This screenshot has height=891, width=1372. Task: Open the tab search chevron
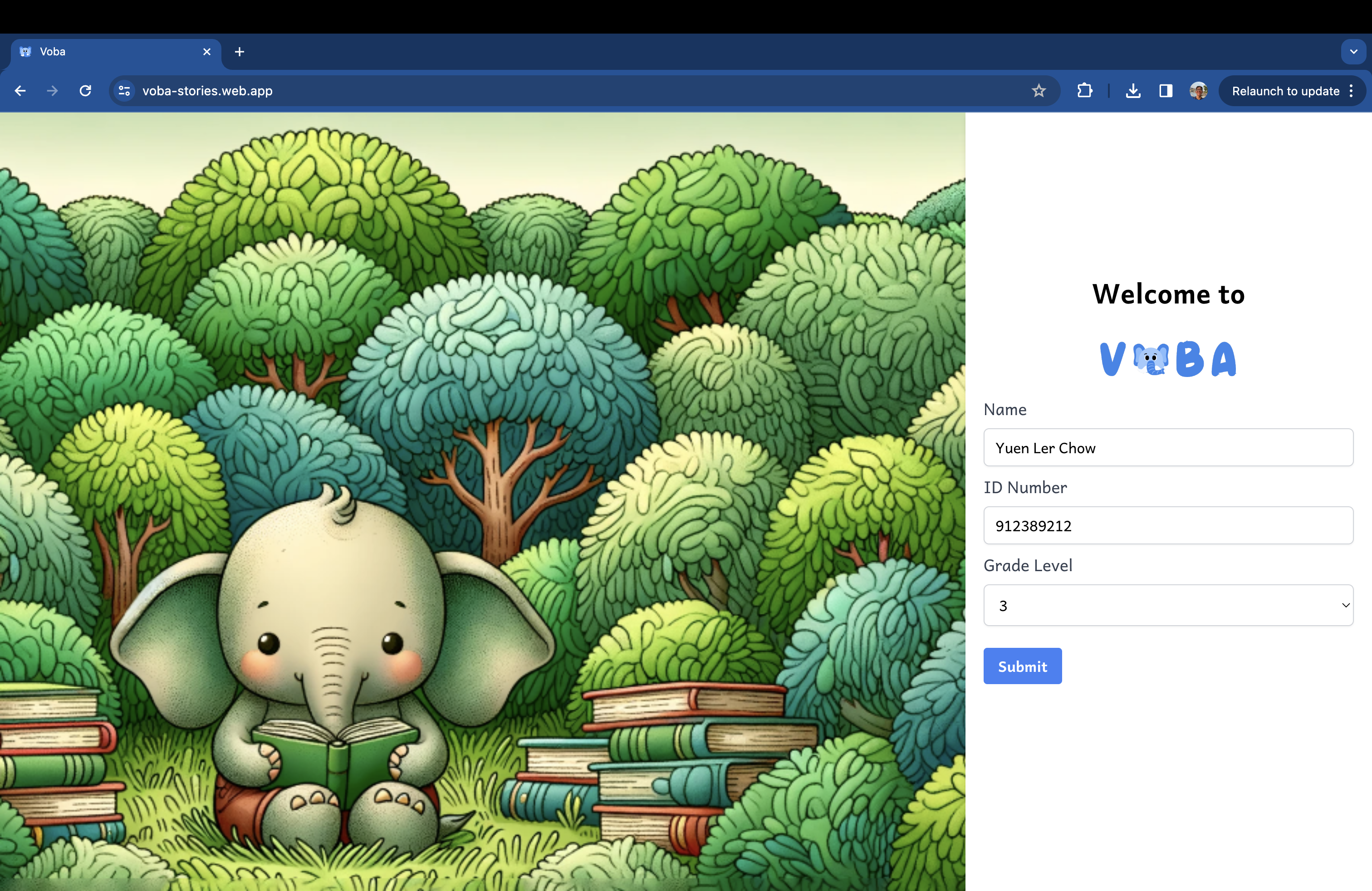1353,52
